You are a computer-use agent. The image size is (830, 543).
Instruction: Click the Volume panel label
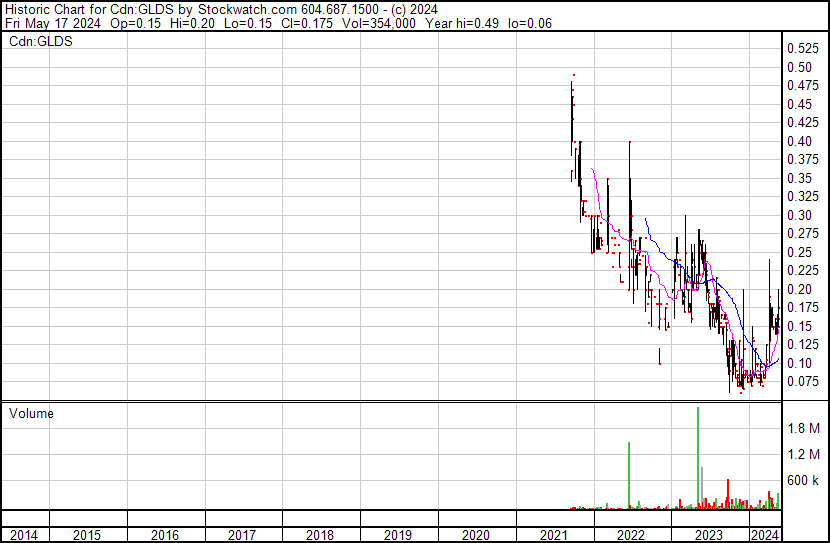(31, 413)
